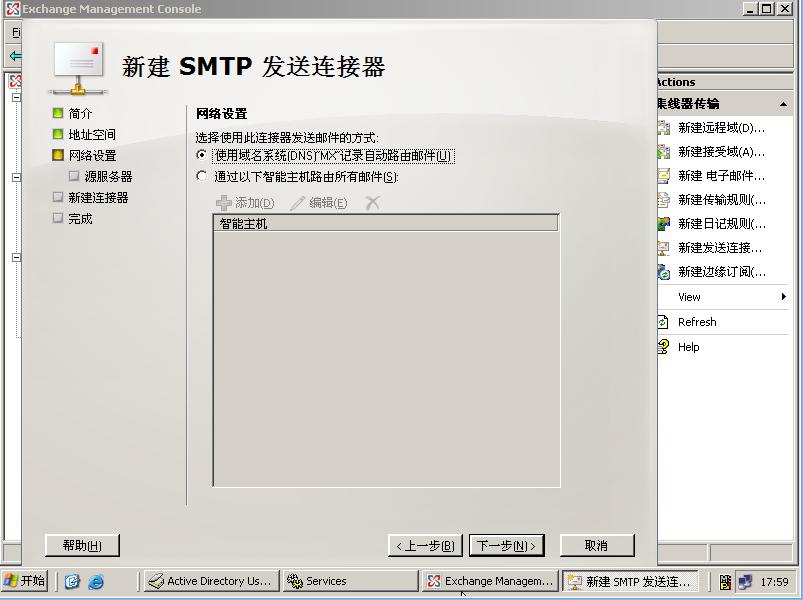Click the New Remote Domain (新建远程域) icon
803x600 pixels.
[x=664, y=128]
